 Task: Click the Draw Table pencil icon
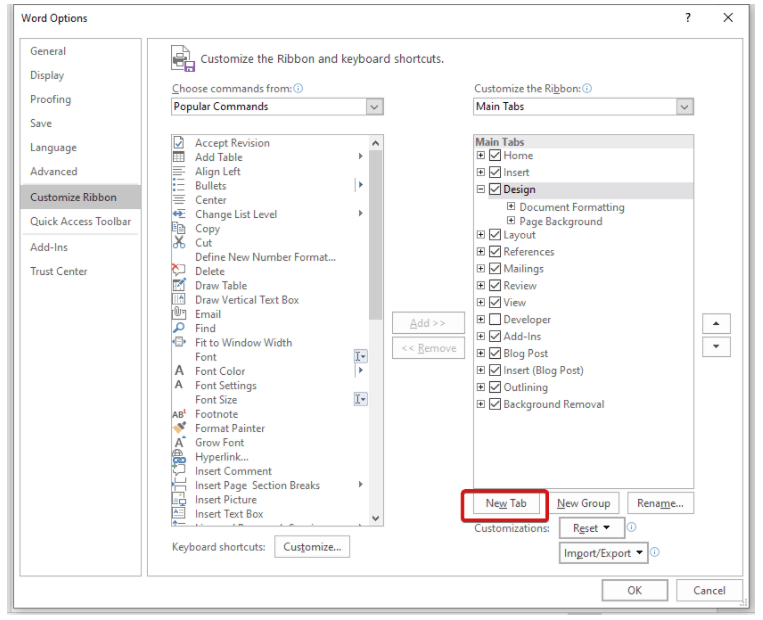tap(179, 285)
